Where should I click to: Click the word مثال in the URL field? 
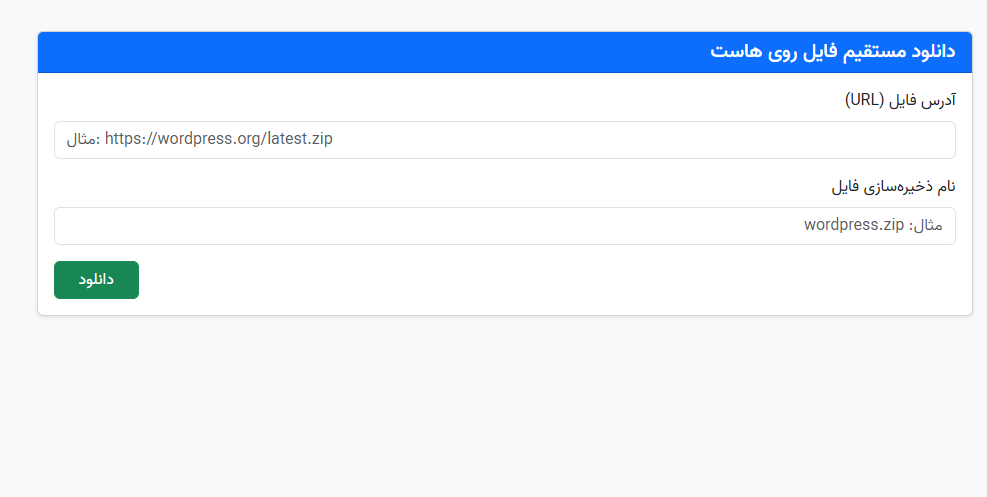83,140
